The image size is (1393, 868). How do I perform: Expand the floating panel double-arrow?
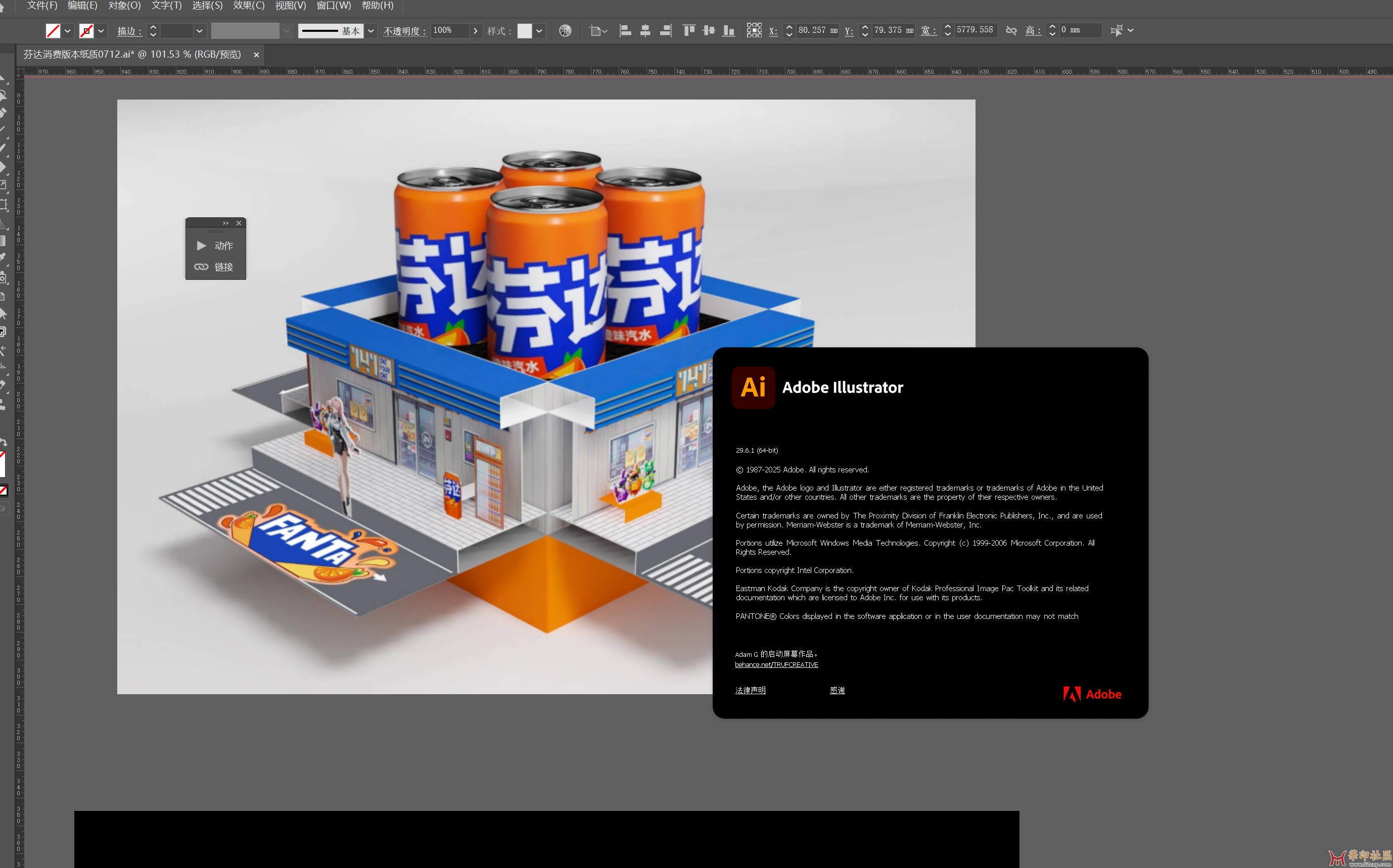tap(225, 223)
